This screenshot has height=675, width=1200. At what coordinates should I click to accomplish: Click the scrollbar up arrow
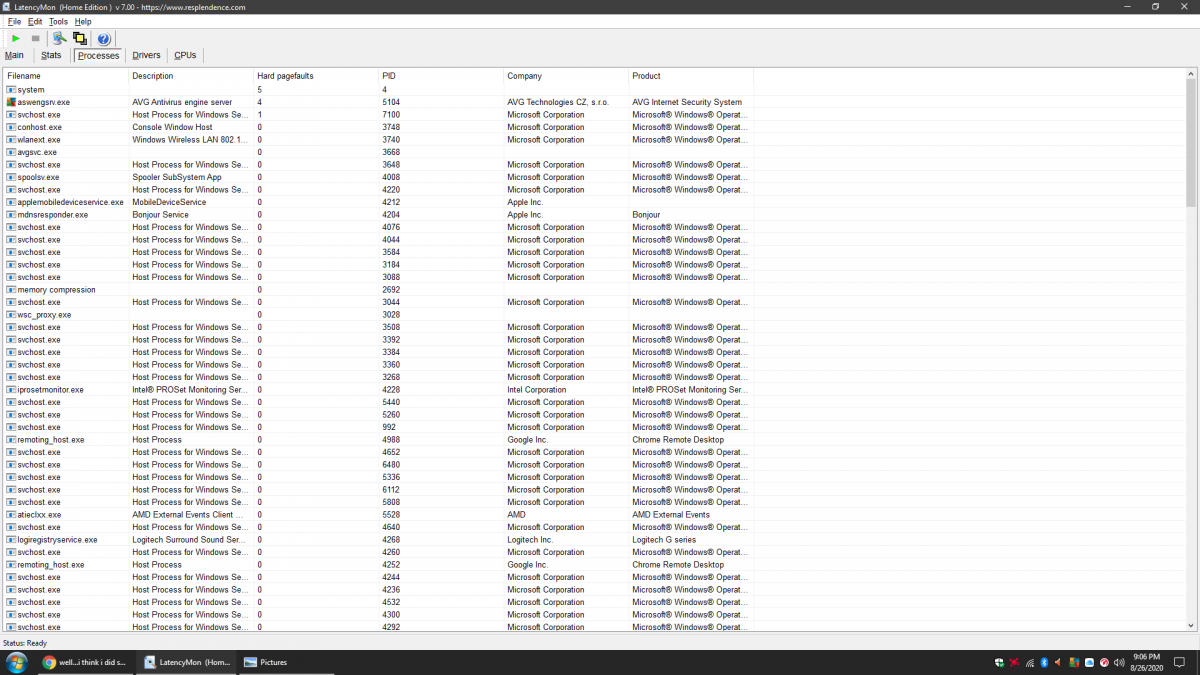tap(1190, 75)
